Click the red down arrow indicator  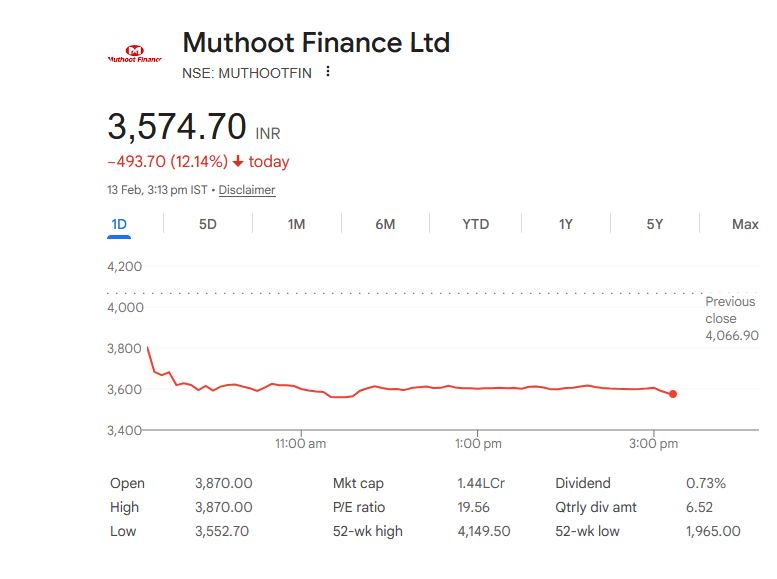tap(238, 162)
